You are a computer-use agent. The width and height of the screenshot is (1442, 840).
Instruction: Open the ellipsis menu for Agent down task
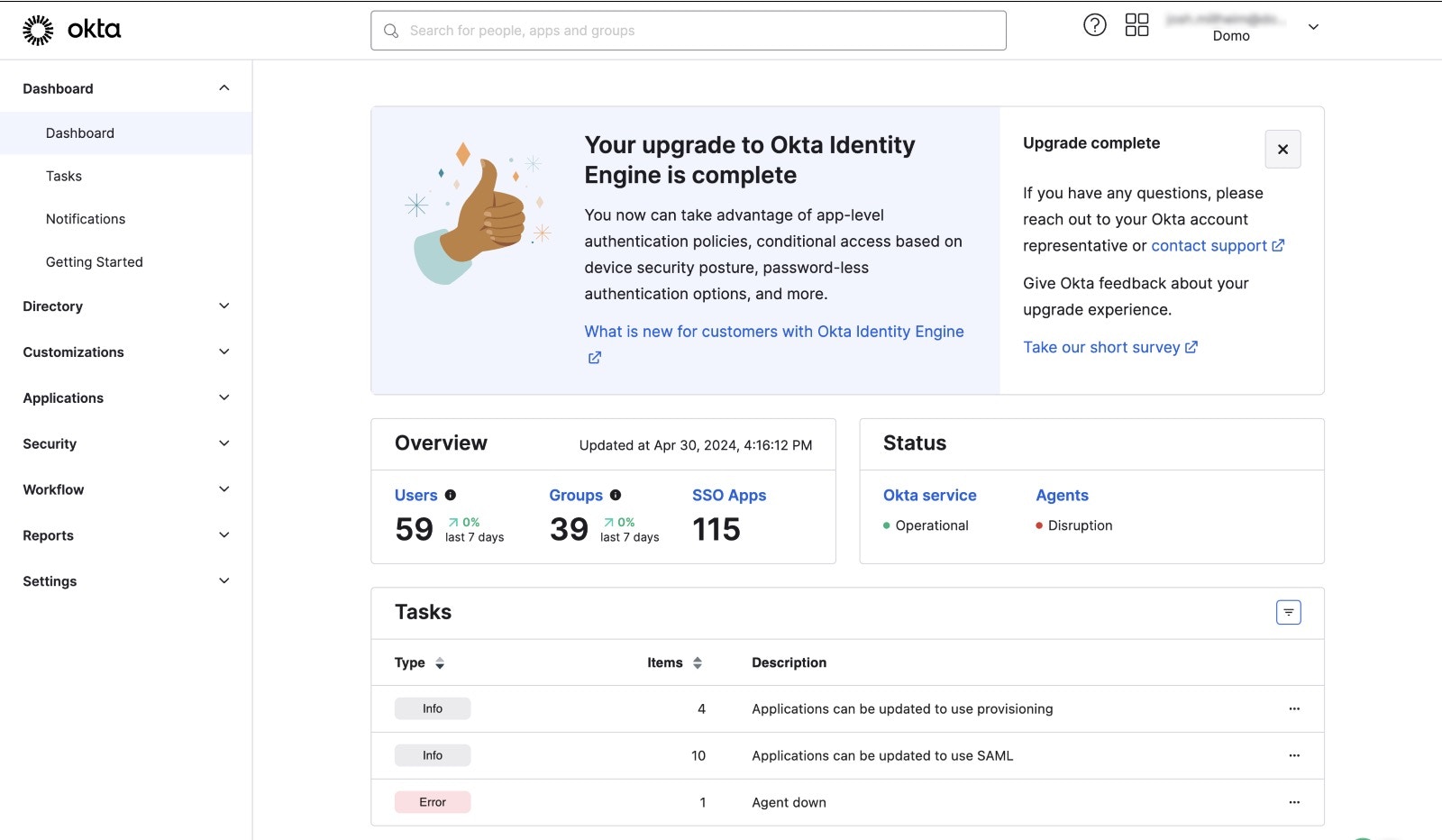(1295, 802)
